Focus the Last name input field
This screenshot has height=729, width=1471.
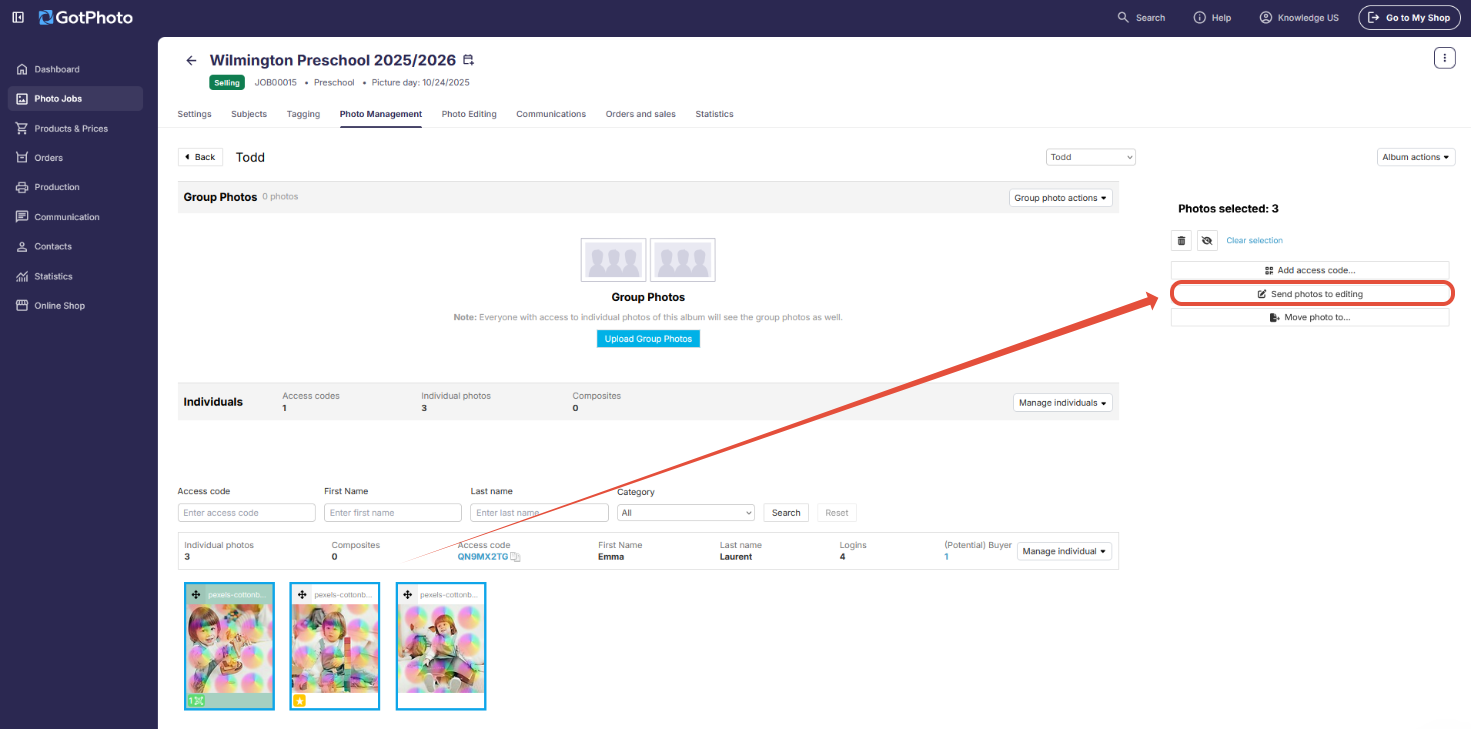540,513
